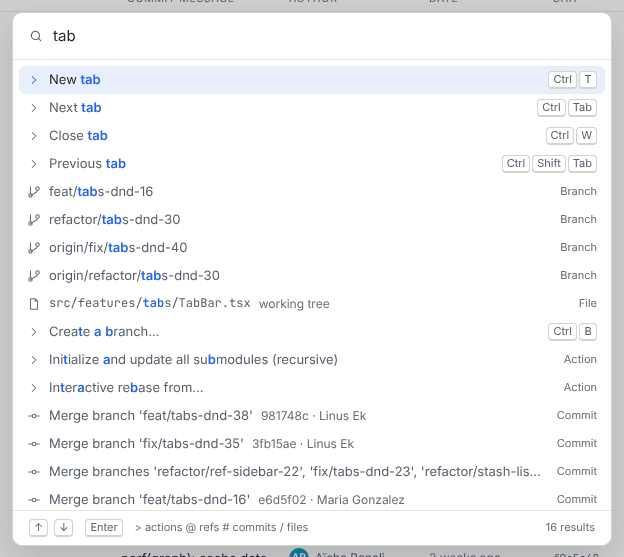Click chevron icon beside New tab
This screenshot has height=557, width=624.
(x=34, y=80)
